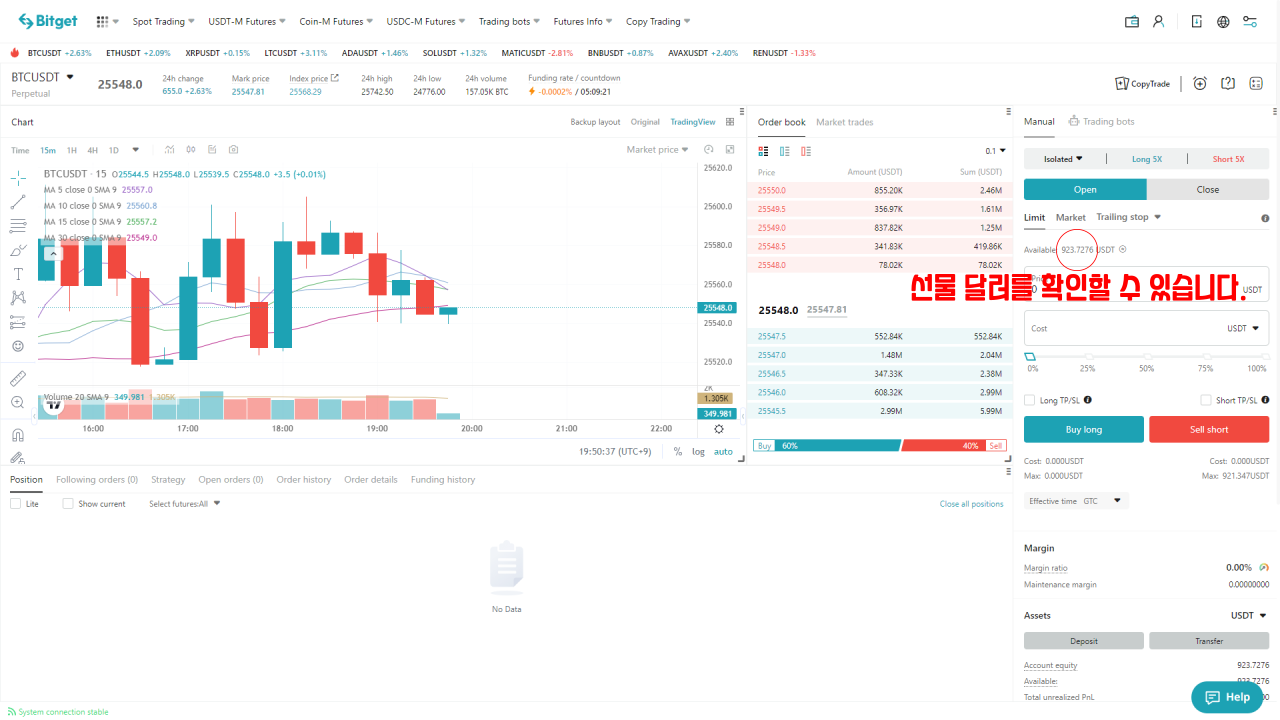1280x720 pixels.
Task: Select the Market order type tab
Action: (x=1071, y=217)
